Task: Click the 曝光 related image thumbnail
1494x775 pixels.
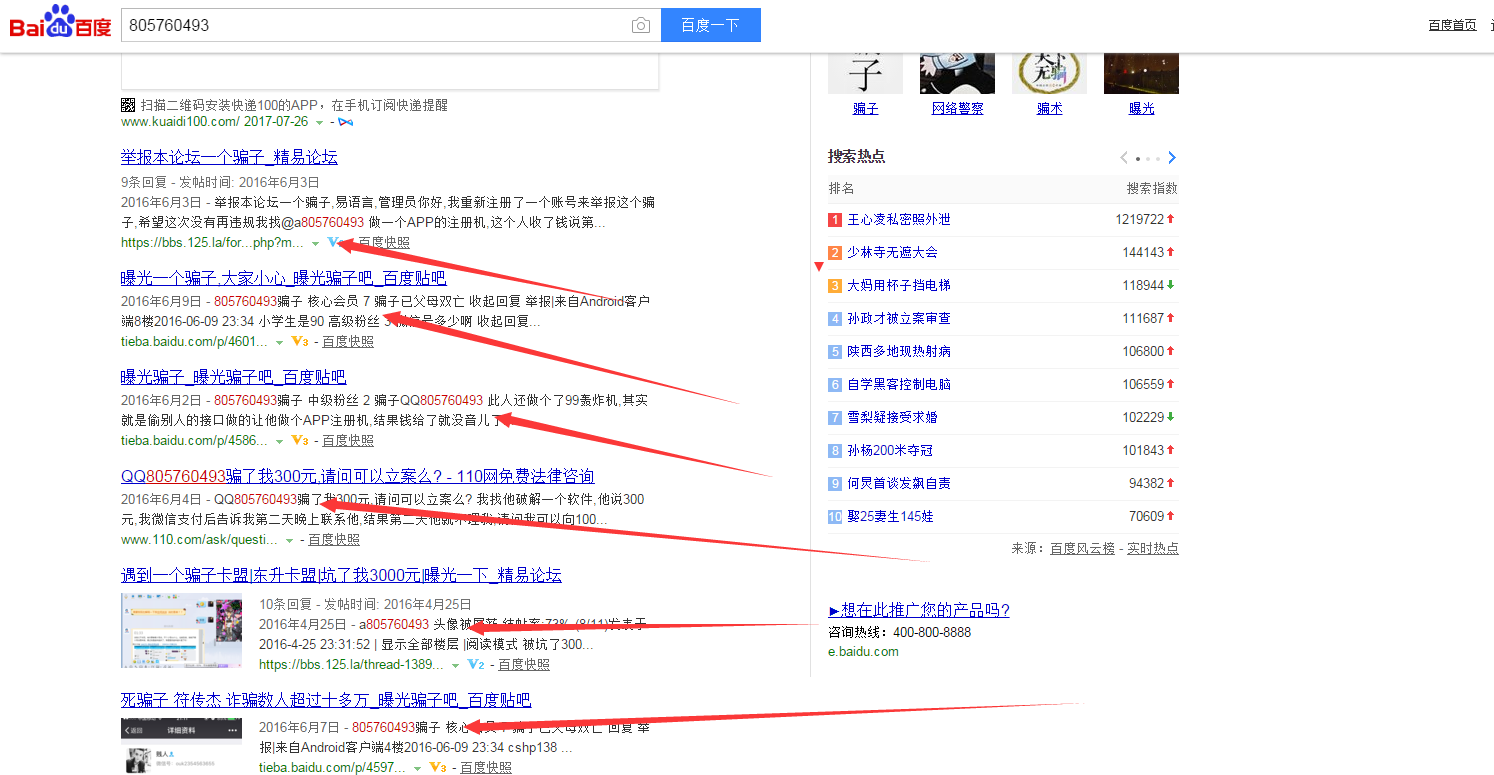Action: [1141, 72]
